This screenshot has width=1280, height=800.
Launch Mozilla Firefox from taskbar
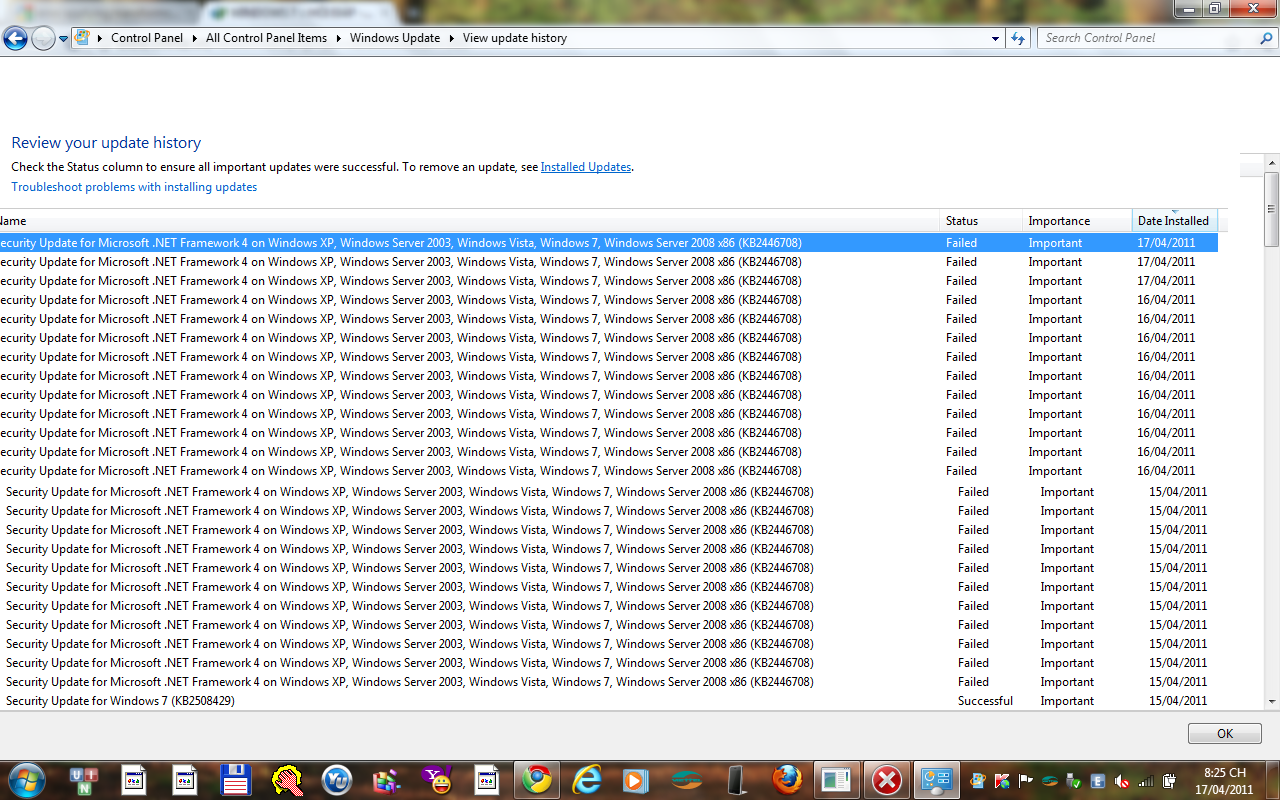pos(787,780)
